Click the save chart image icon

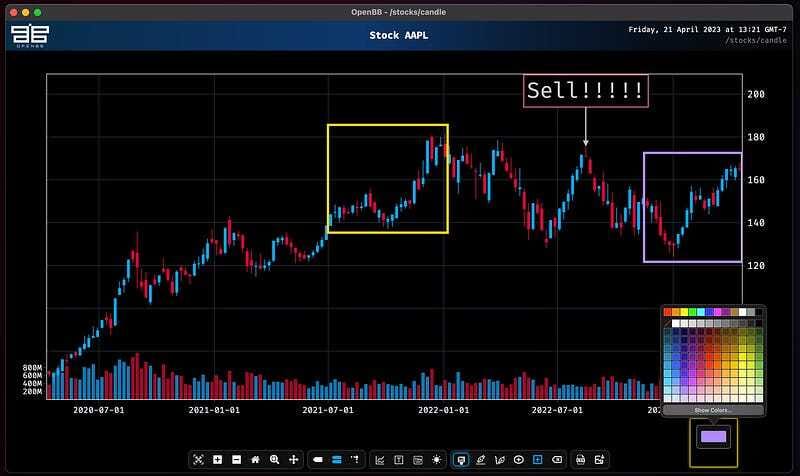[x=599, y=460]
